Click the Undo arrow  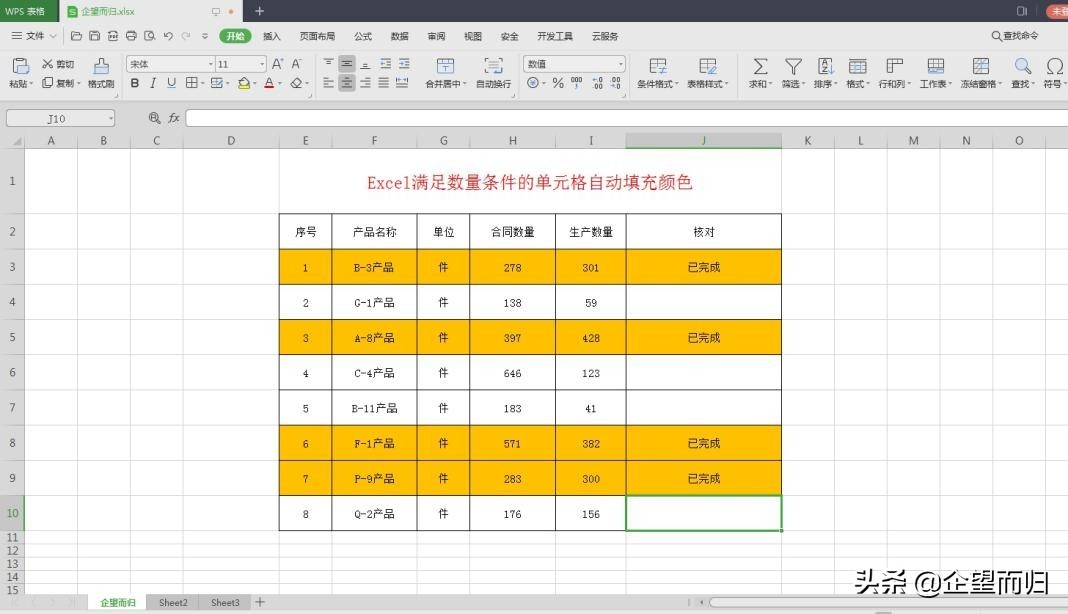pyautogui.click(x=168, y=36)
